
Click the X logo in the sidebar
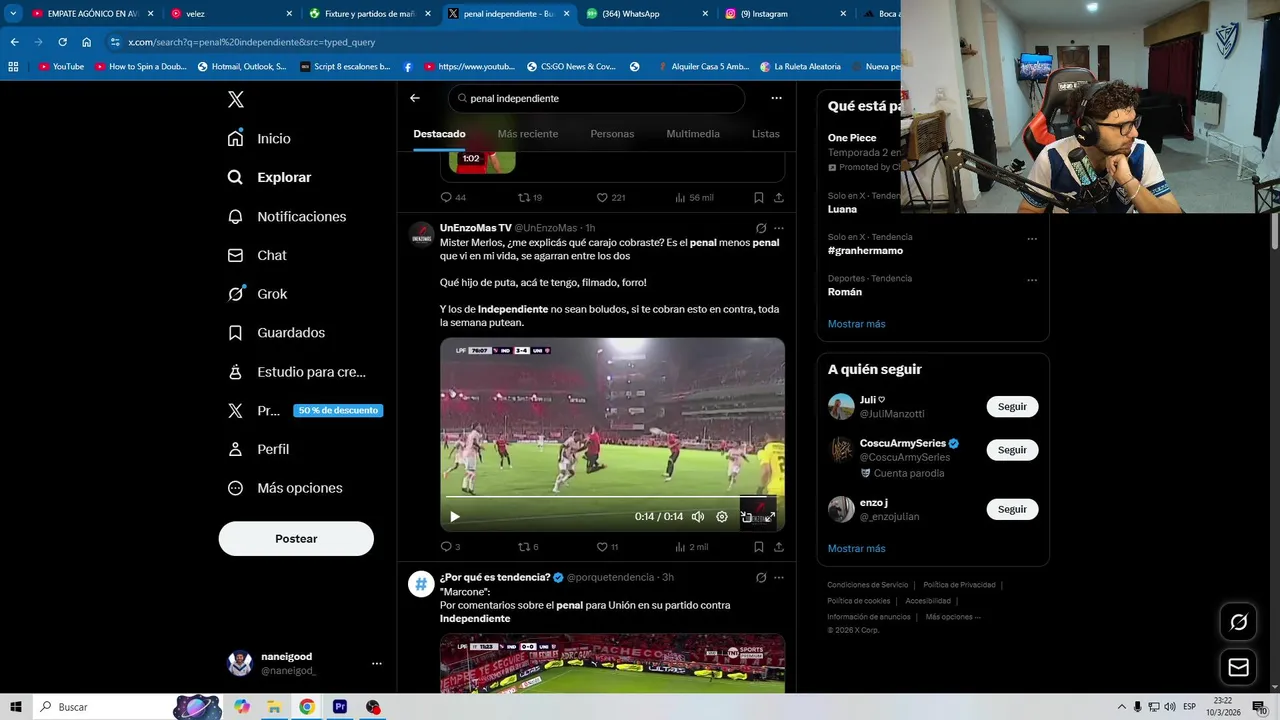click(236, 99)
